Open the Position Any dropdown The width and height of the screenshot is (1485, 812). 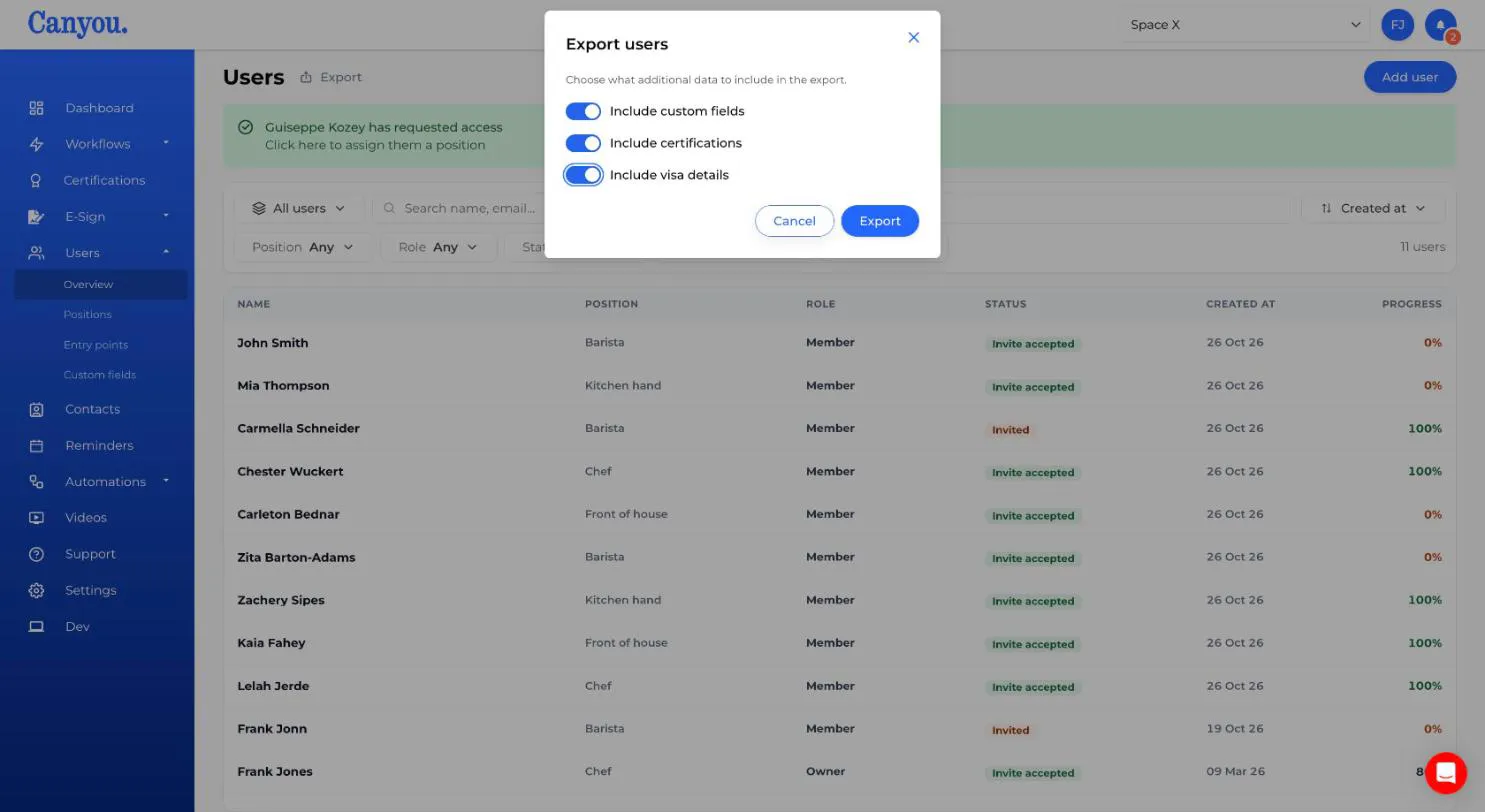pyautogui.click(x=303, y=247)
